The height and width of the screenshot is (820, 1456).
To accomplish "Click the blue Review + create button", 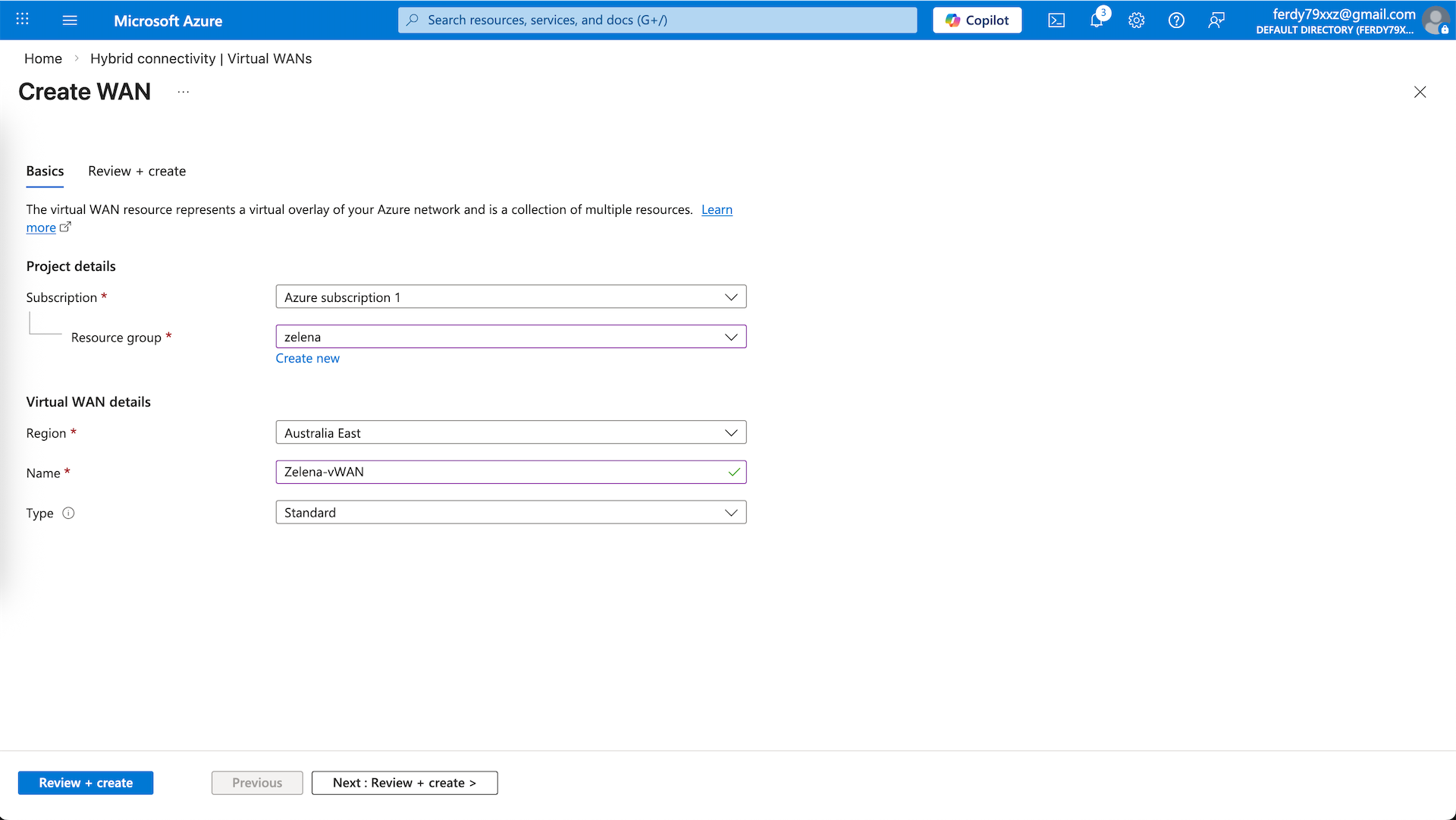I will [86, 783].
